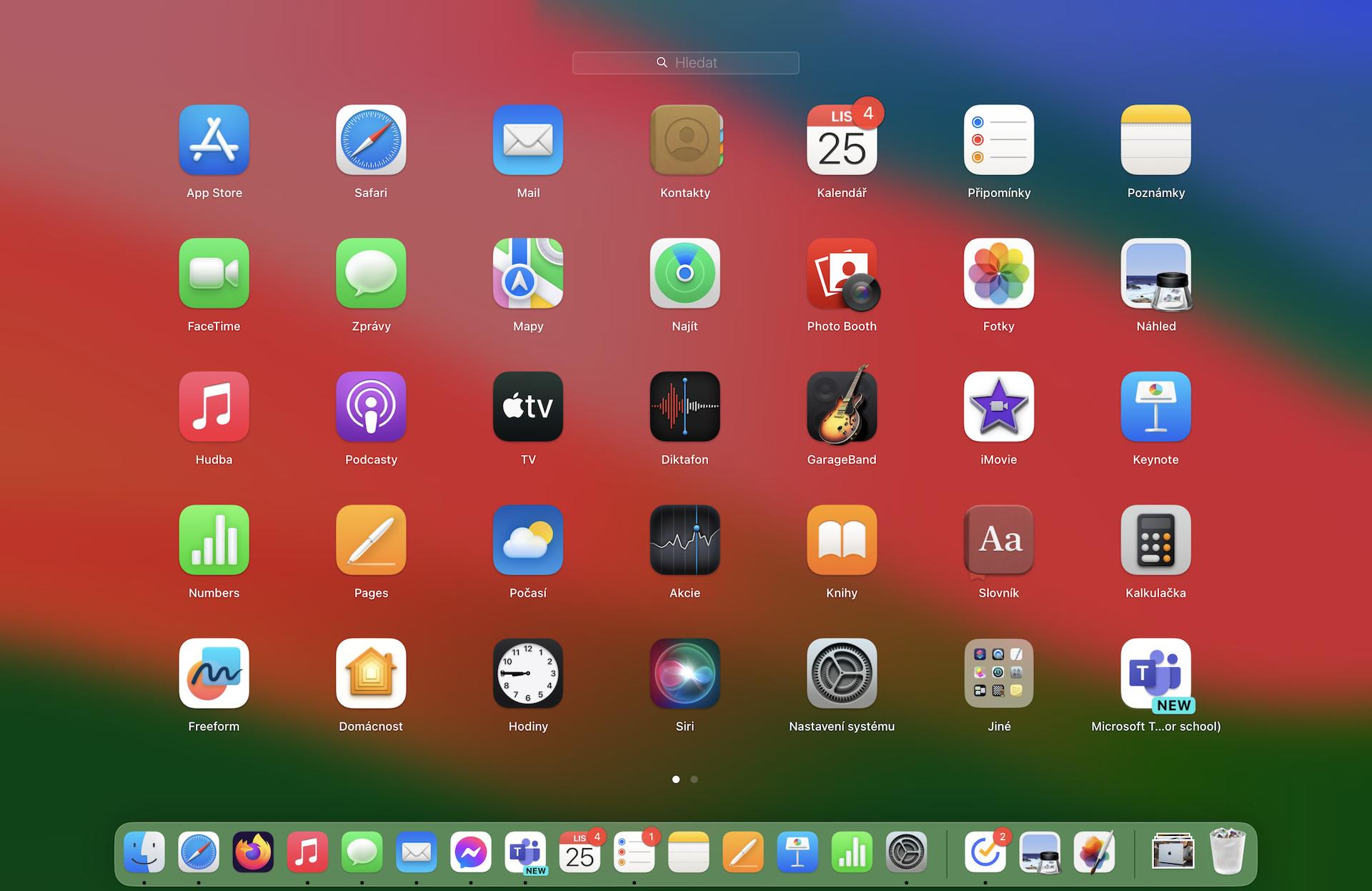Activate Siri from Launchpad

tap(685, 673)
